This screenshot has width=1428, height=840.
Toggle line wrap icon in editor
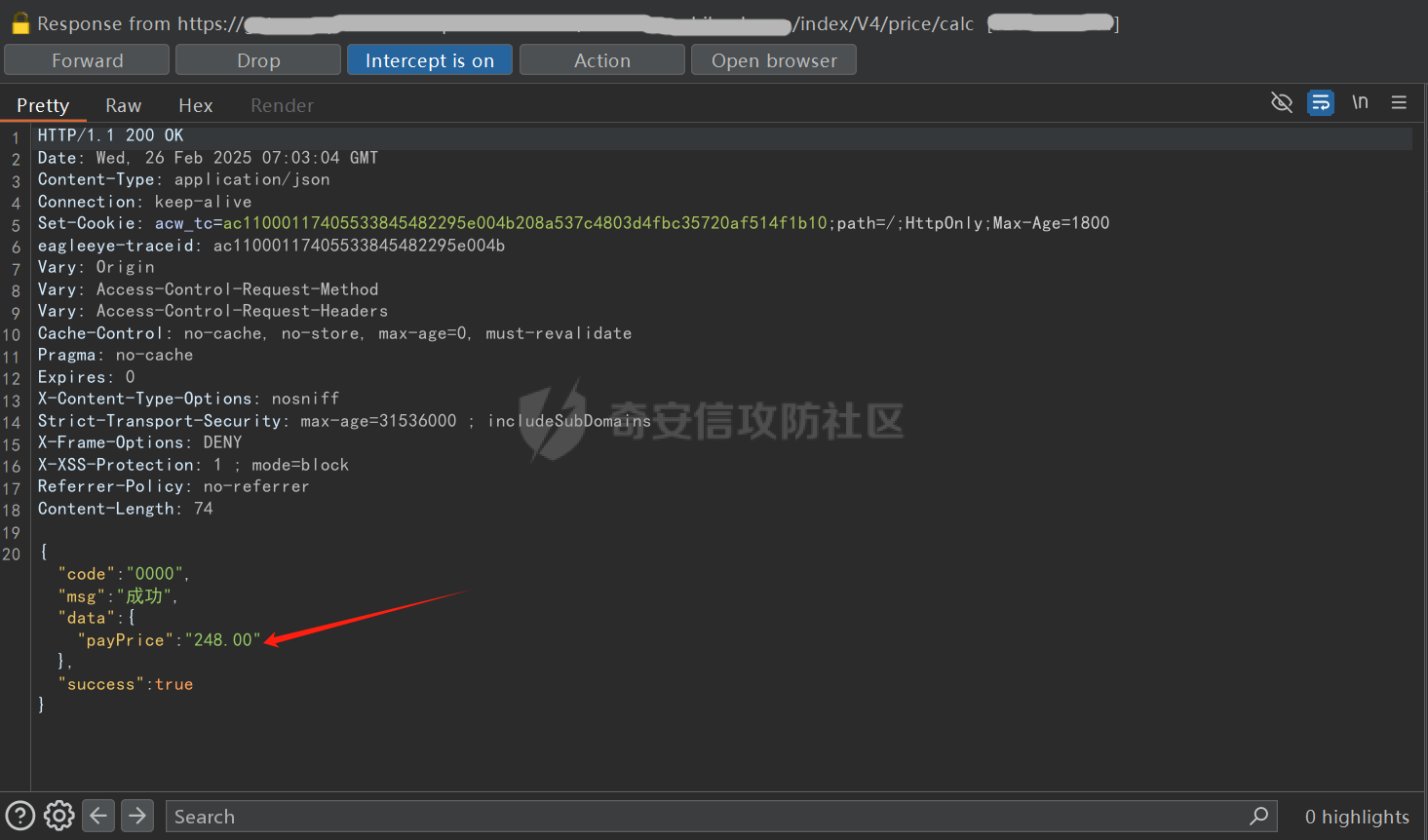[1321, 102]
